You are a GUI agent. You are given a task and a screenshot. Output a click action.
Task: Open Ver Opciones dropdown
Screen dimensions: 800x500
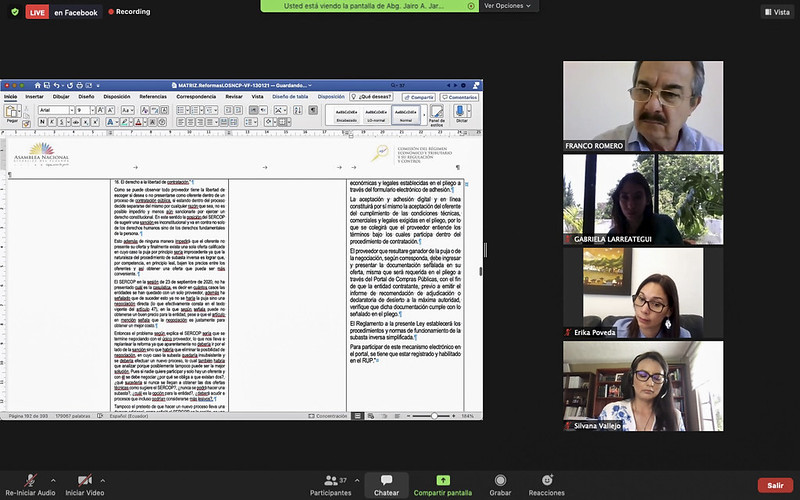(507, 6)
